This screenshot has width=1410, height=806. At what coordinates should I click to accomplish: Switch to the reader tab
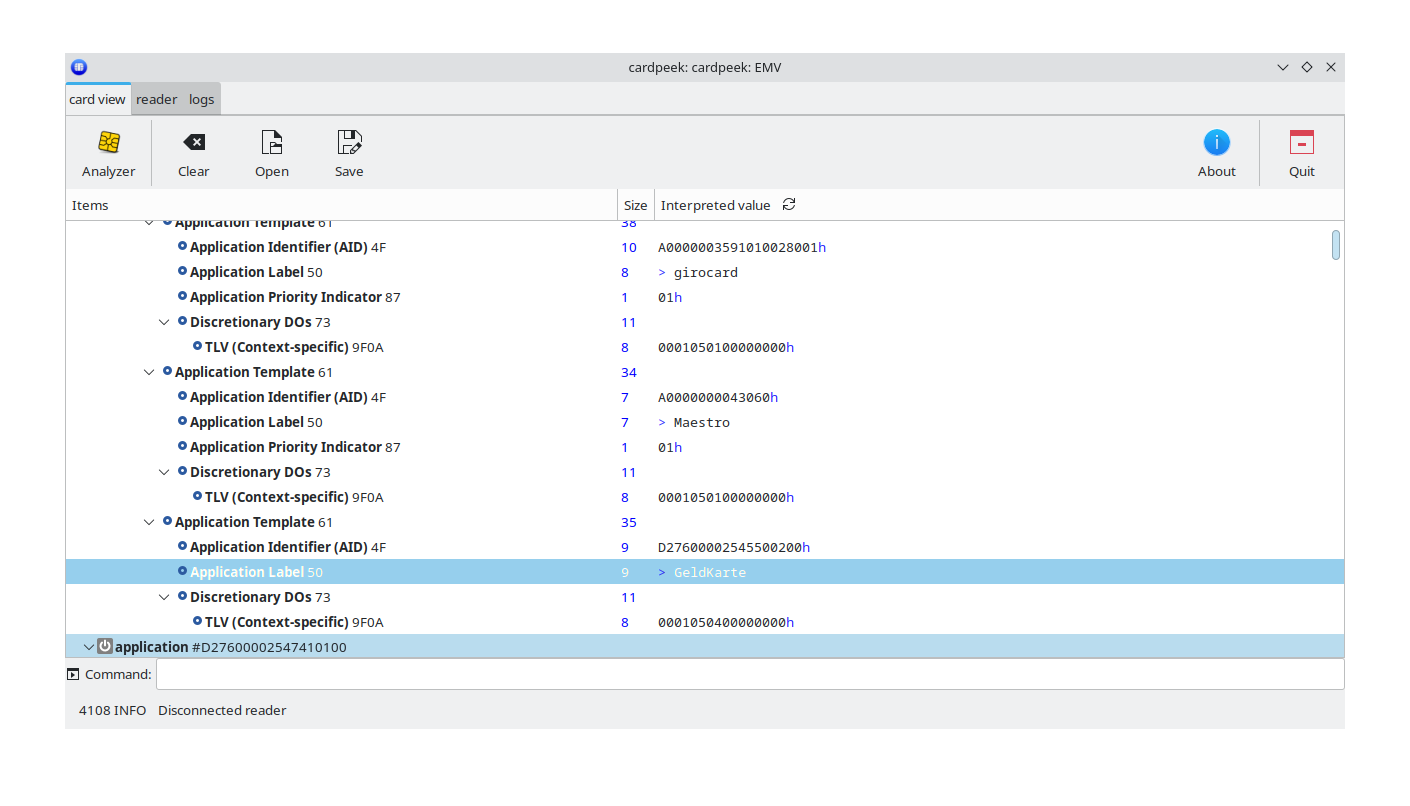[x=156, y=99]
